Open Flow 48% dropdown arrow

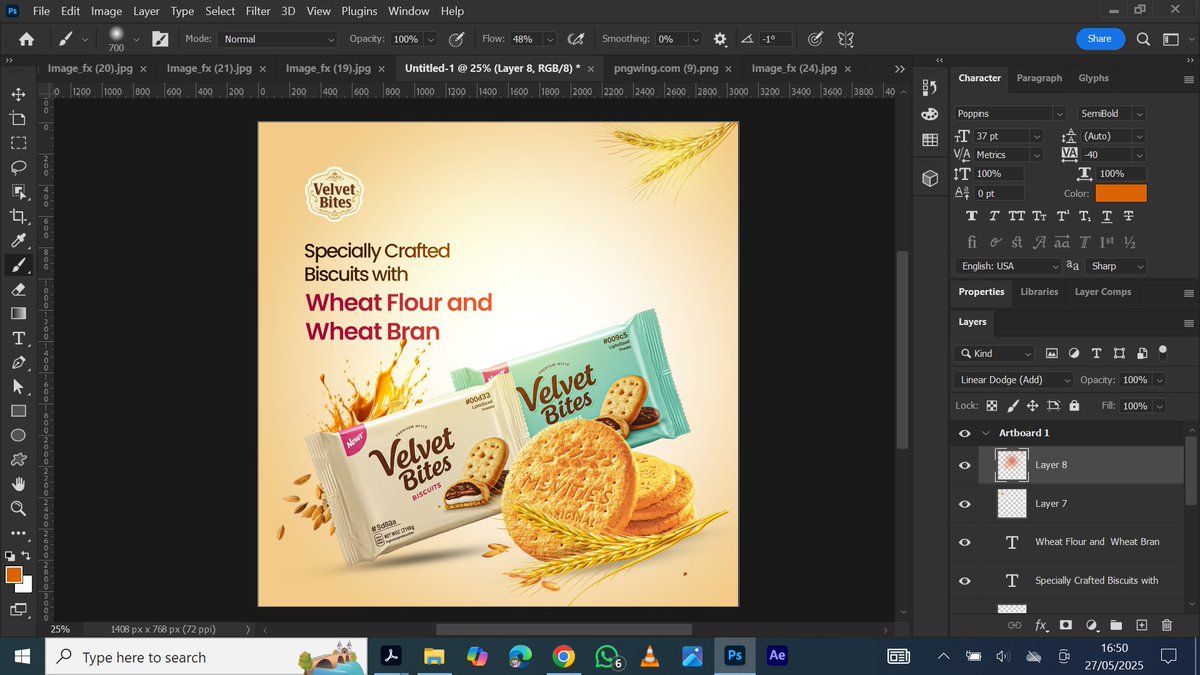pyautogui.click(x=550, y=39)
